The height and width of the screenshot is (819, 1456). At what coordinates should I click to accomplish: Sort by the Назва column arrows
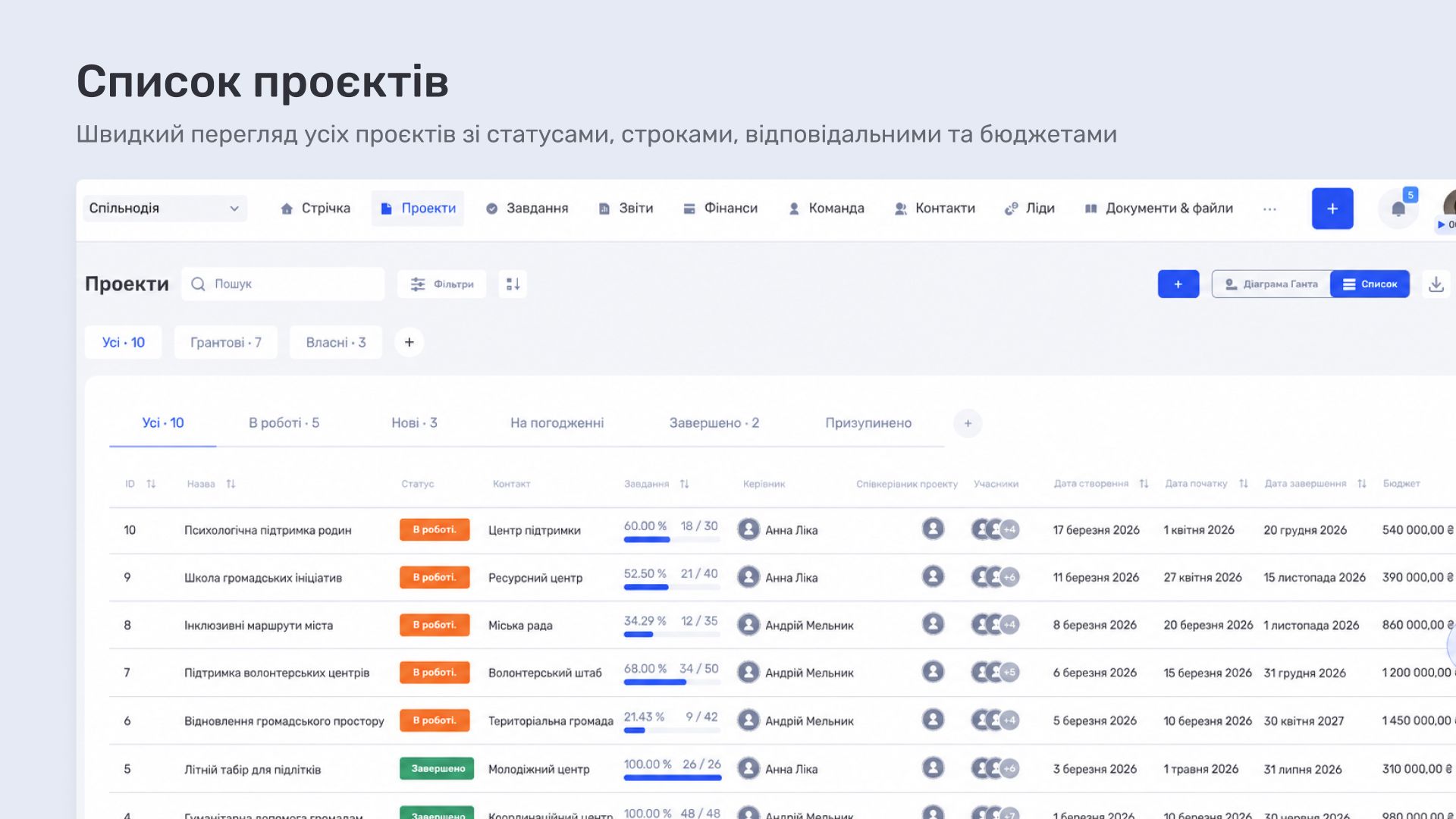(231, 484)
